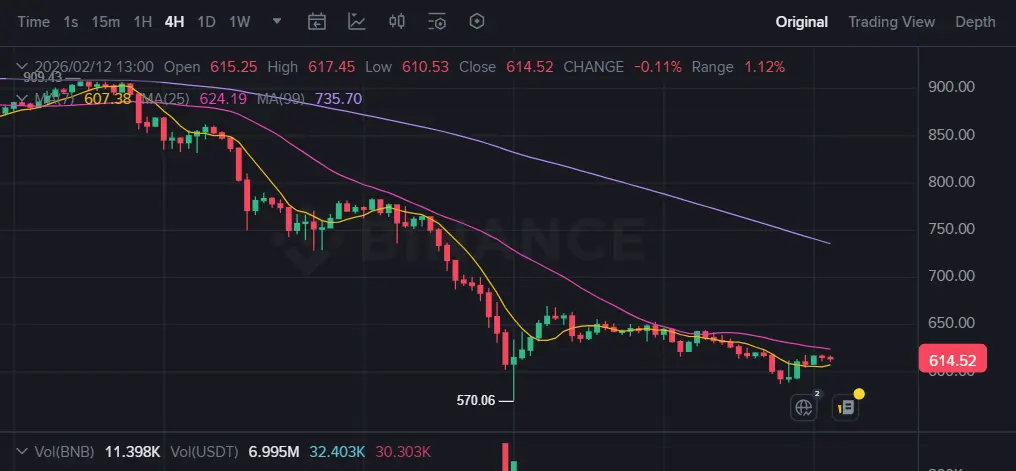Switch to the Trading View tab
The width and height of the screenshot is (1016, 471).
pos(892,22)
